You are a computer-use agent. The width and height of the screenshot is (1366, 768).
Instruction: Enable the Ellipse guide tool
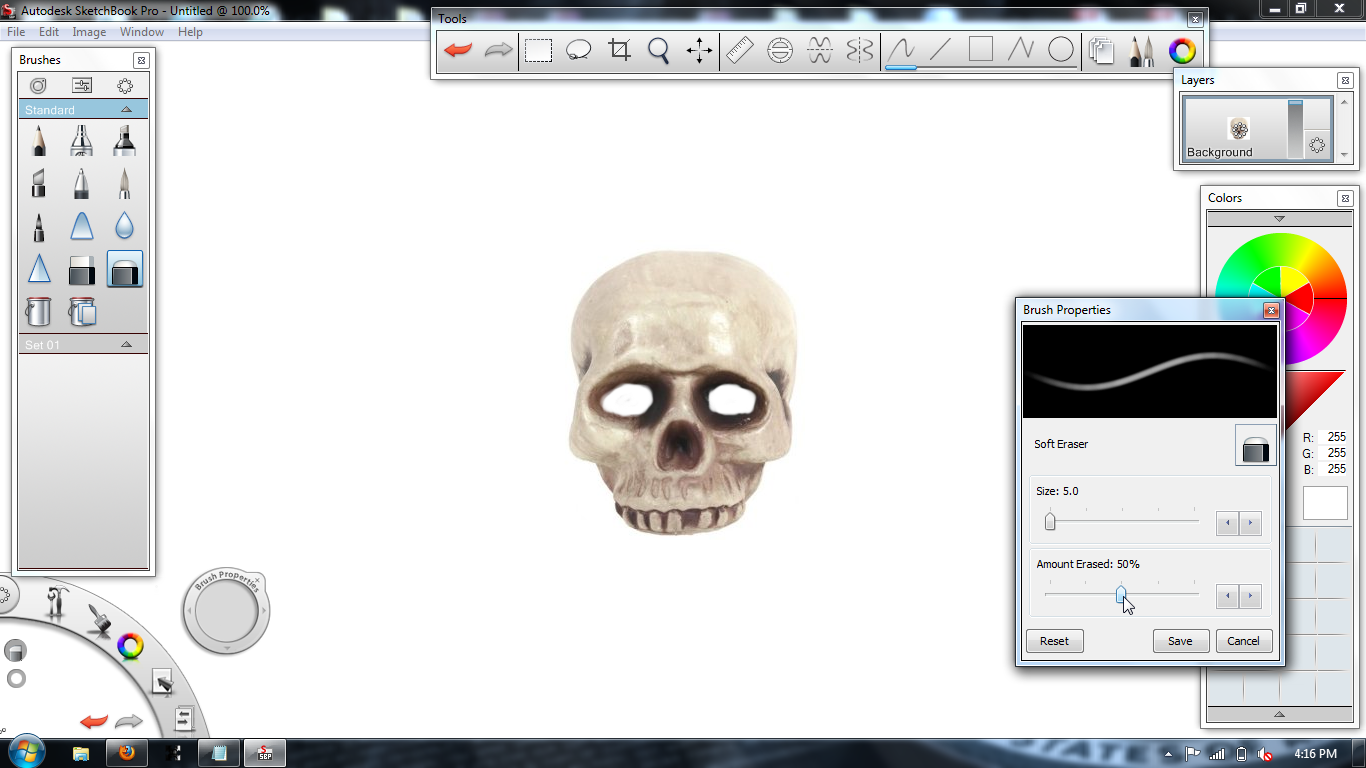pos(780,50)
